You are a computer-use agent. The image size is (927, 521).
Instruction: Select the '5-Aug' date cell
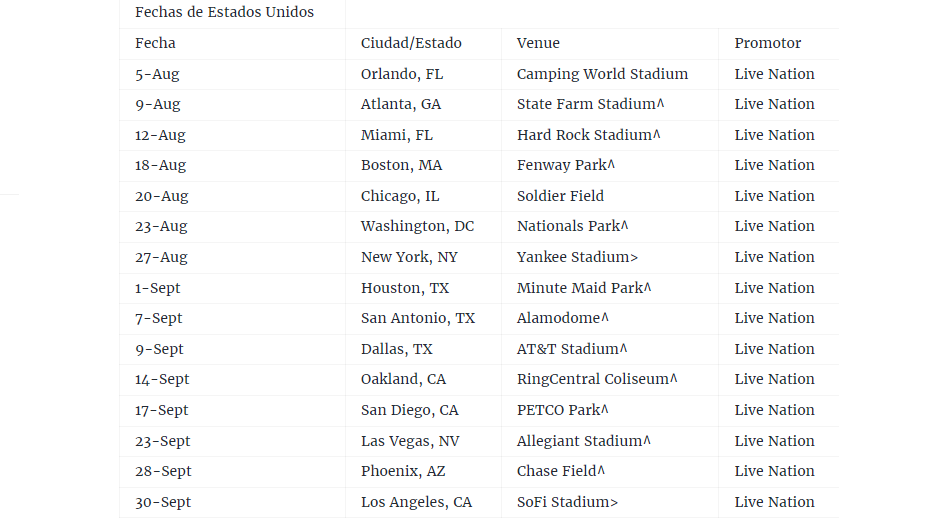[157, 74]
